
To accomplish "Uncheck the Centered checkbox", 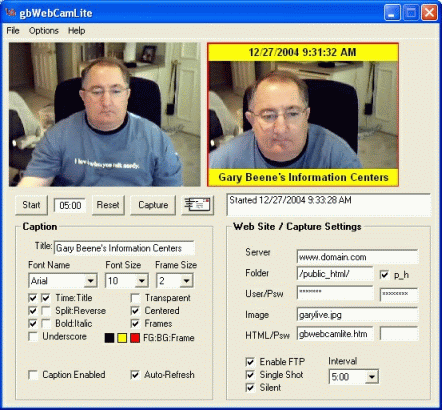I will pos(135,311).
